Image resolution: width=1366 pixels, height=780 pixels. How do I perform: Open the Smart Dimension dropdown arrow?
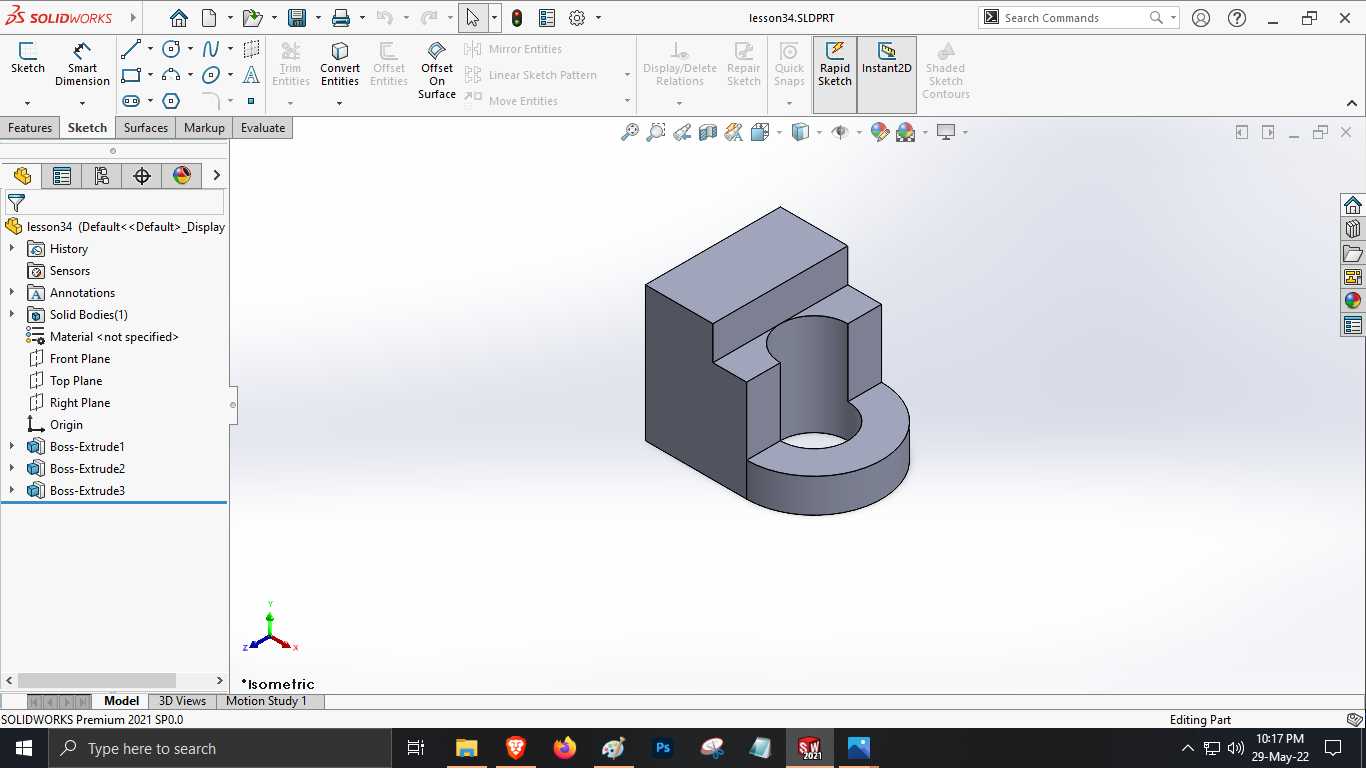click(82, 103)
